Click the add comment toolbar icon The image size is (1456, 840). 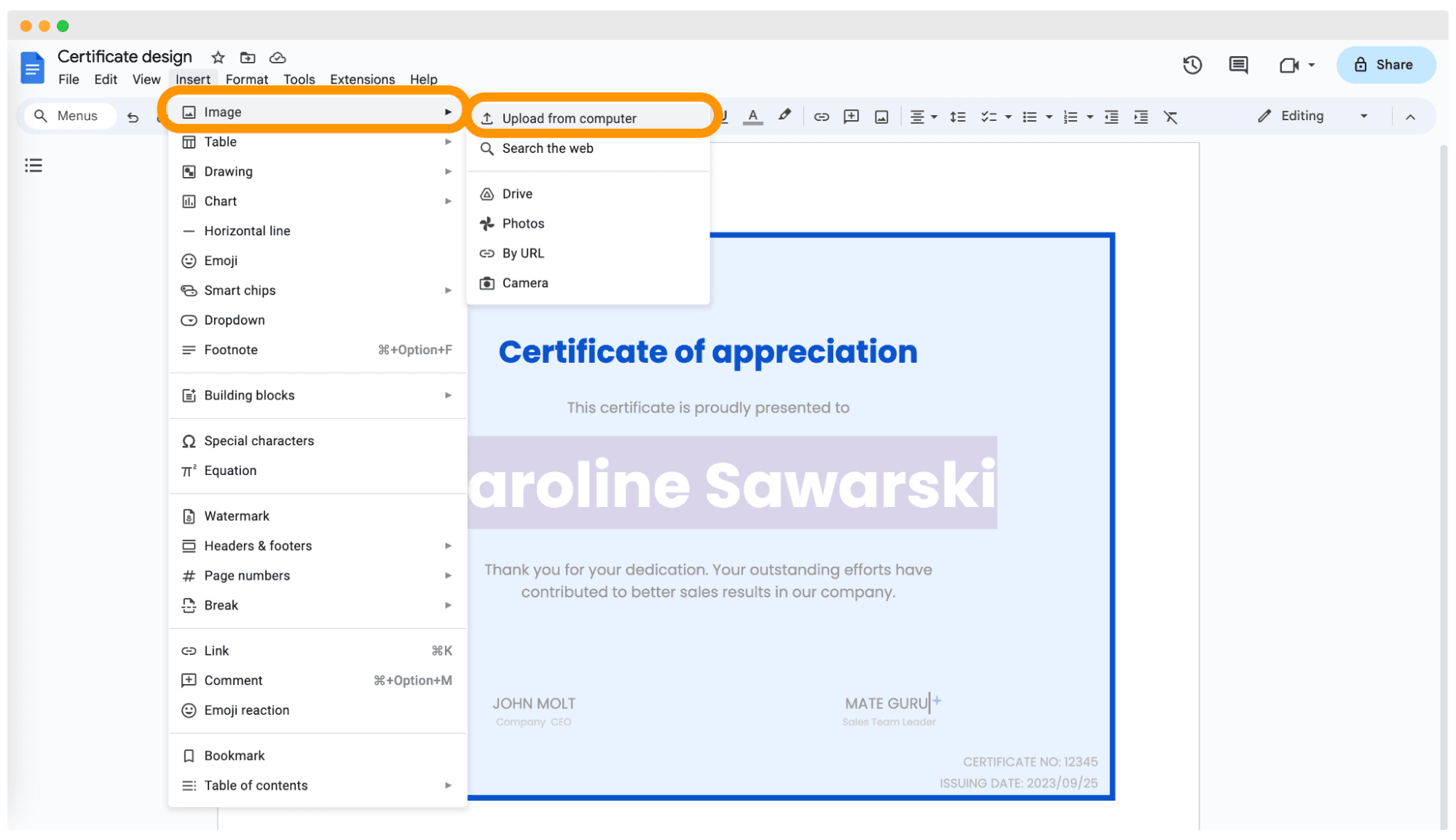click(x=851, y=117)
